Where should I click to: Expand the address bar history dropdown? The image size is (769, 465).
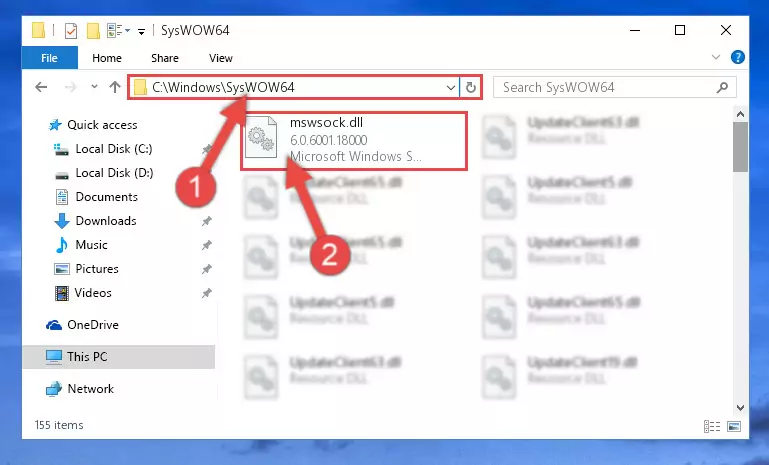coord(451,88)
